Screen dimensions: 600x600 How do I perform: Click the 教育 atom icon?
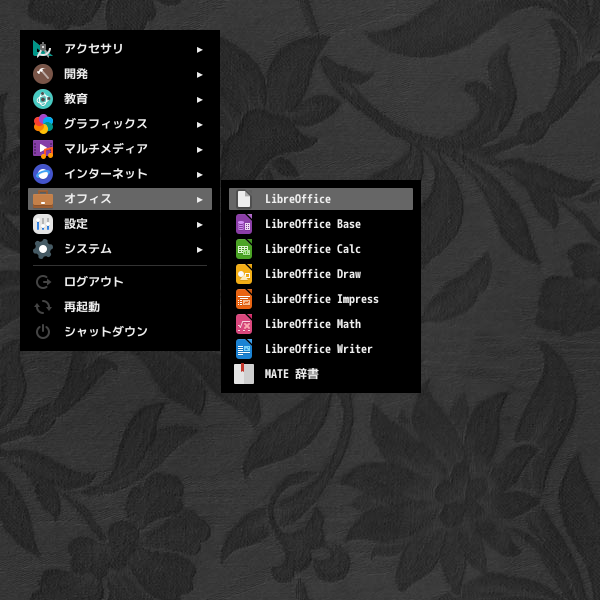click(43, 99)
